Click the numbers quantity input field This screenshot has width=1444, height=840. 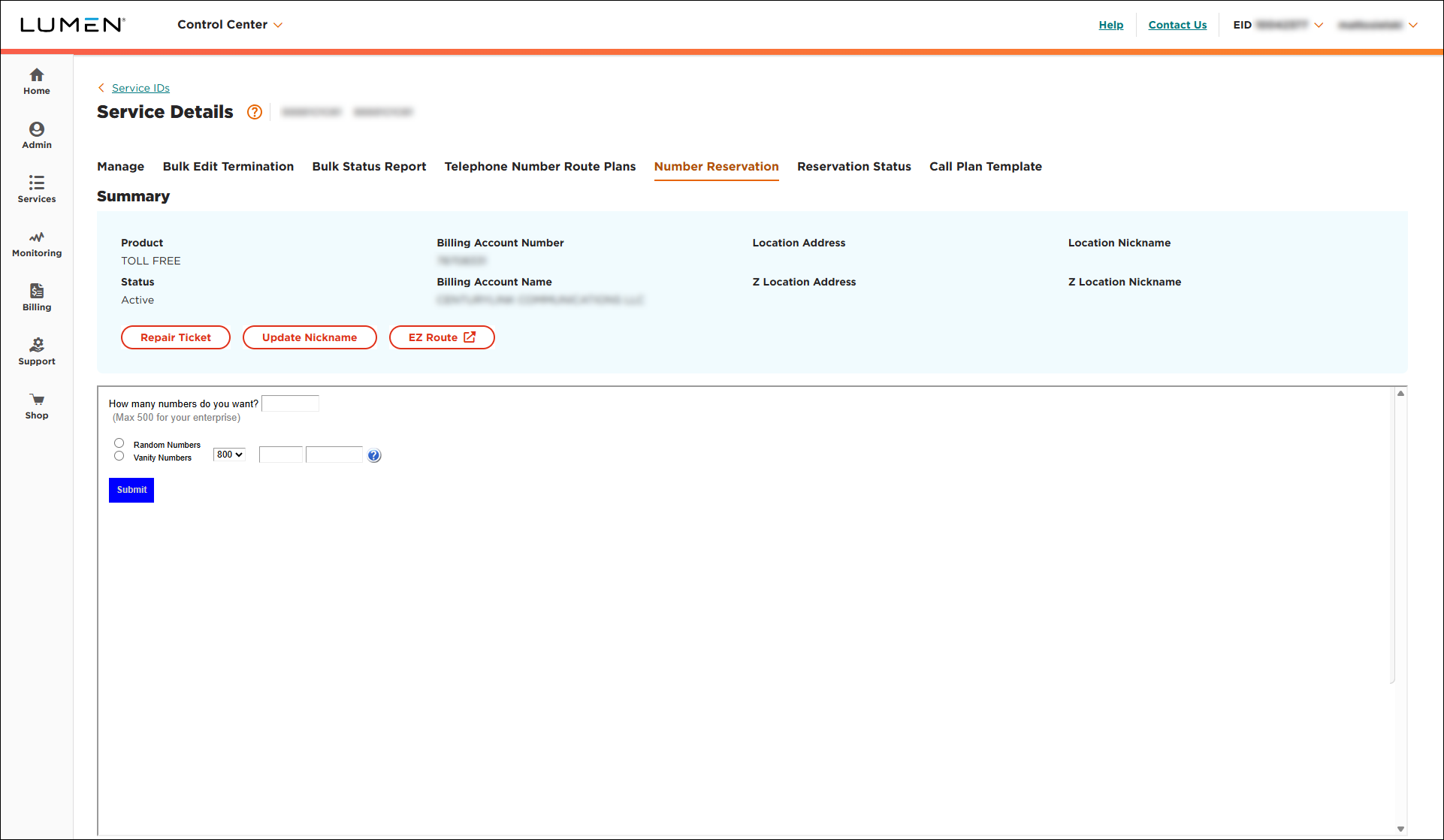[x=290, y=403]
